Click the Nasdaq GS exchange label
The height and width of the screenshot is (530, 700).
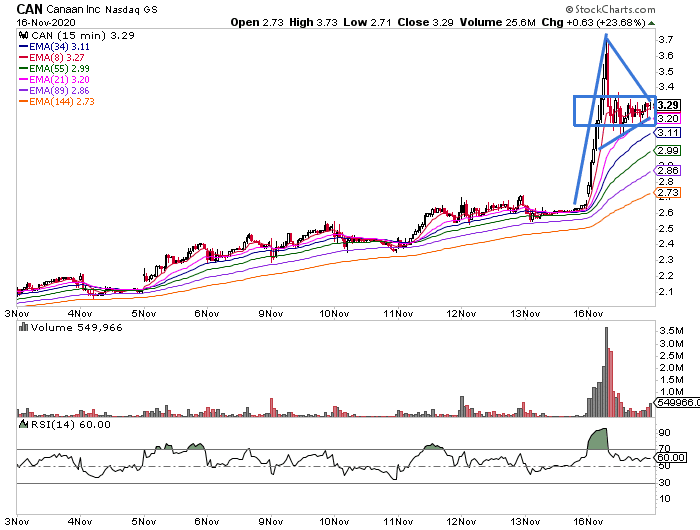point(131,9)
